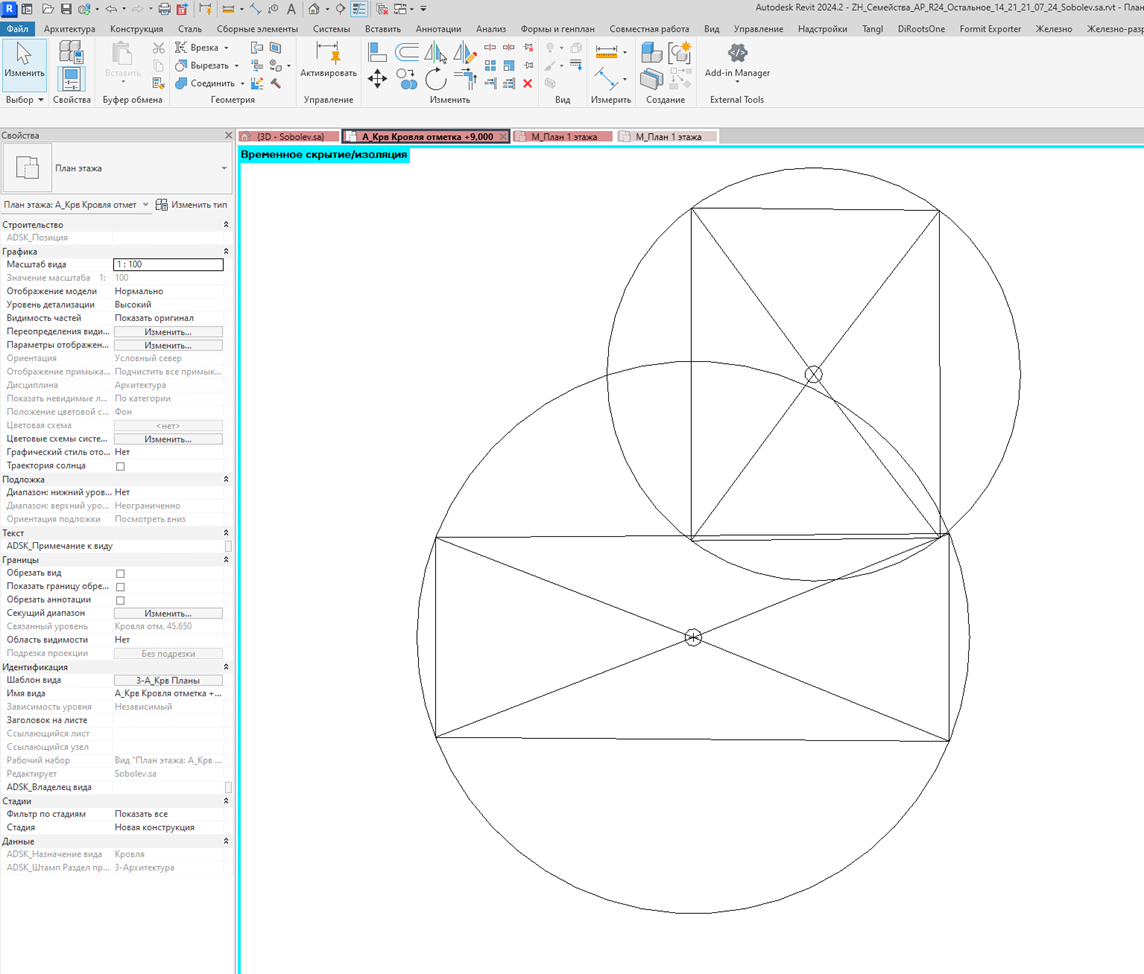Click Изменить button for Цветовые схемы системы
This screenshot has width=1144, height=974.
[168, 439]
